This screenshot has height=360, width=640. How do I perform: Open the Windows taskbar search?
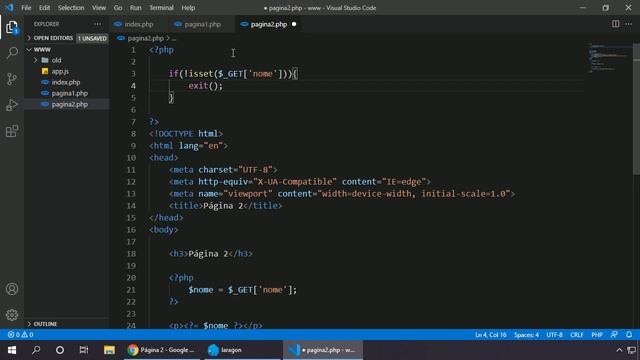pos(36,350)
